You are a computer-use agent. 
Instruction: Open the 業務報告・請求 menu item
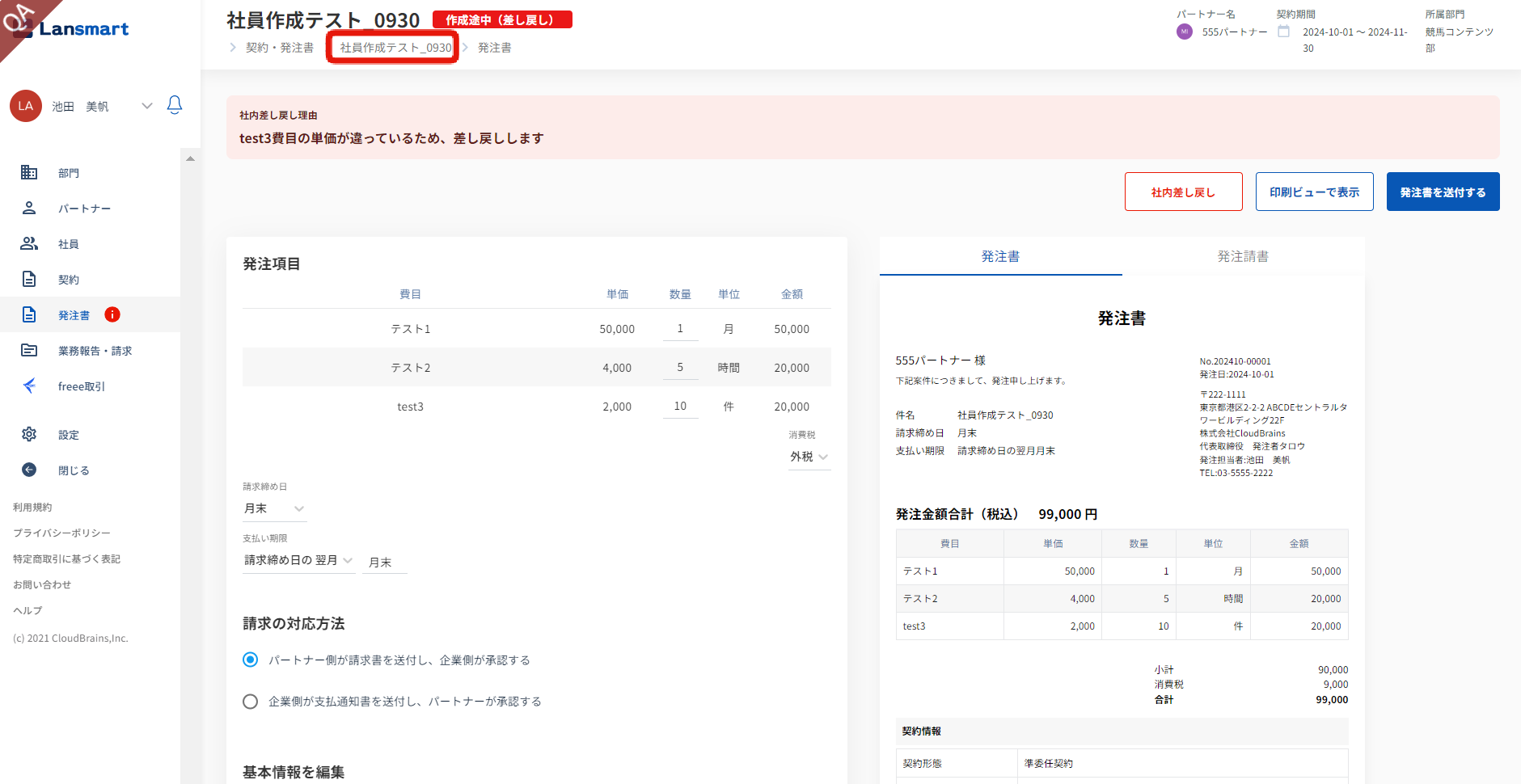tap(90, 350)
